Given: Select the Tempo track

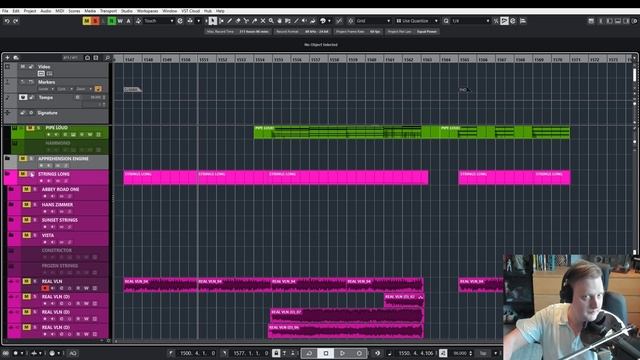Looking at the screenshot, I should pos(56,101).
